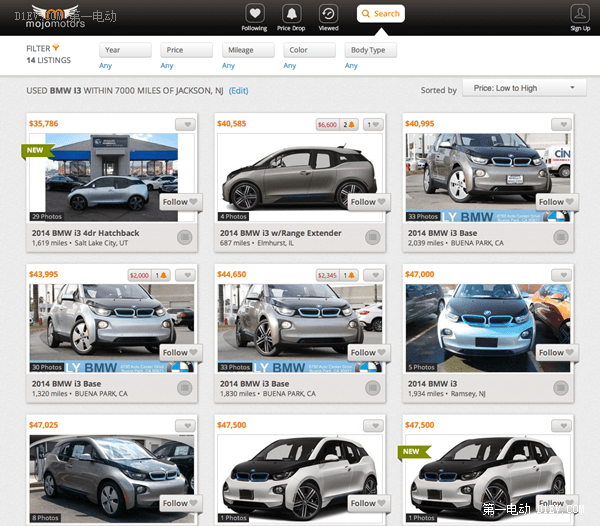Click bell alert count on $40,585 listing
Image resolution: width=600 pixels, height=526 pixels.
[x=349, y=125]
